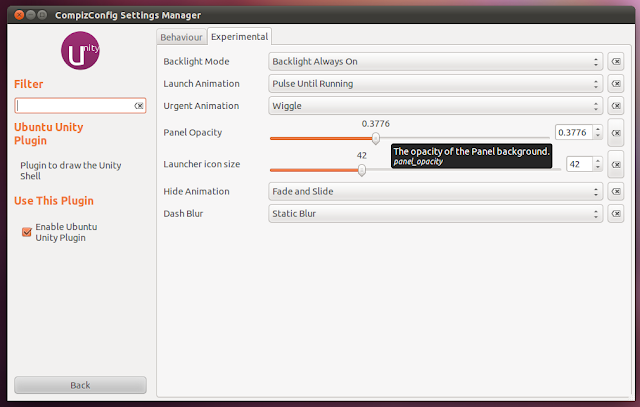Decrease Panel Opacity with spinner down arrow

[x=598, y=136]
